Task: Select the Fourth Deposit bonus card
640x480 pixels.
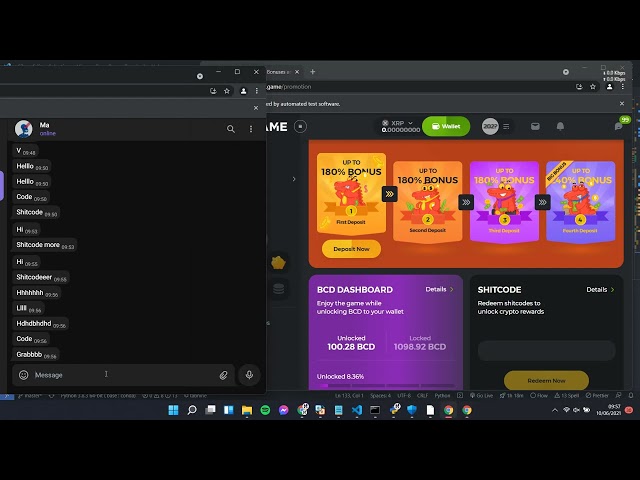Action: tap(580, 201)
